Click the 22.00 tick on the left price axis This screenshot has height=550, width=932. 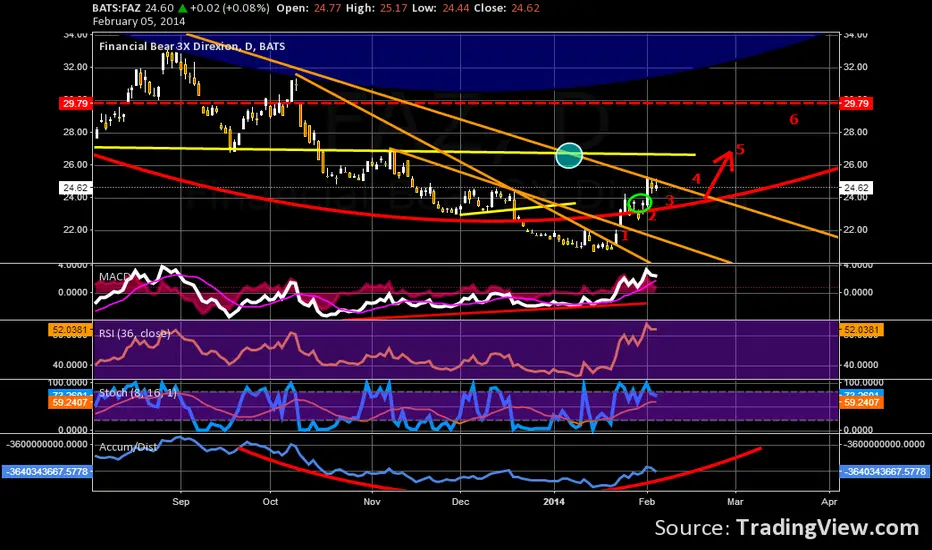[x=75, y=230]
